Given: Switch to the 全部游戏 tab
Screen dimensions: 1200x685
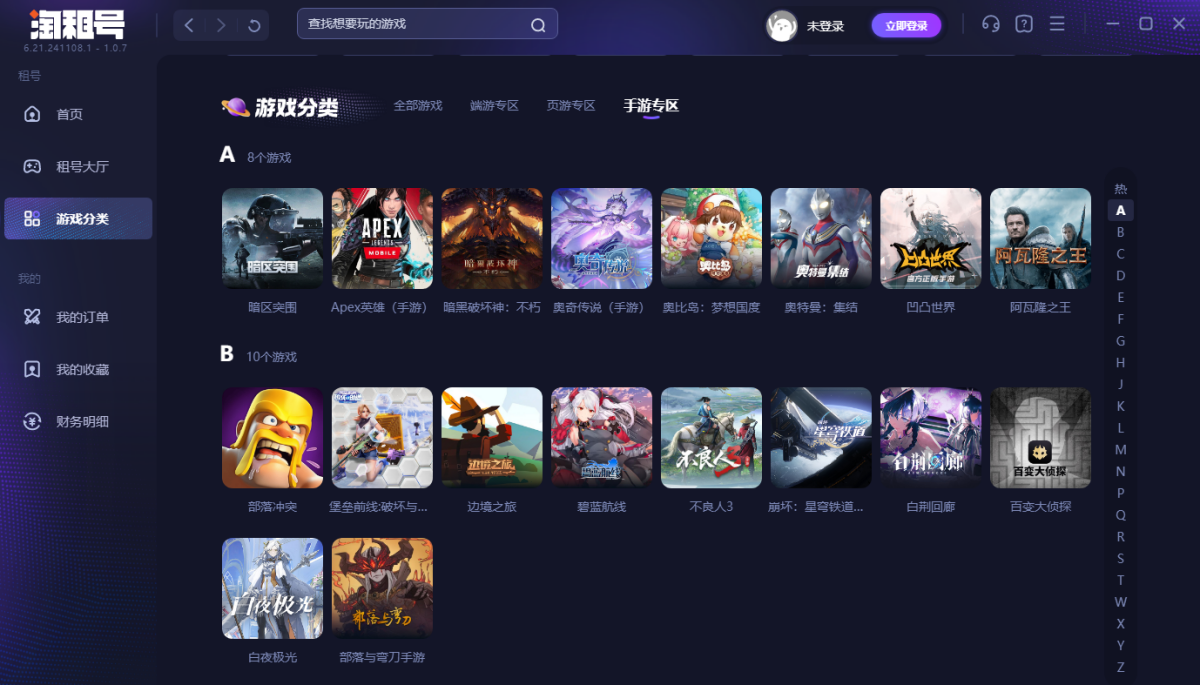Looking at the screenshot, I should [418, 105].
